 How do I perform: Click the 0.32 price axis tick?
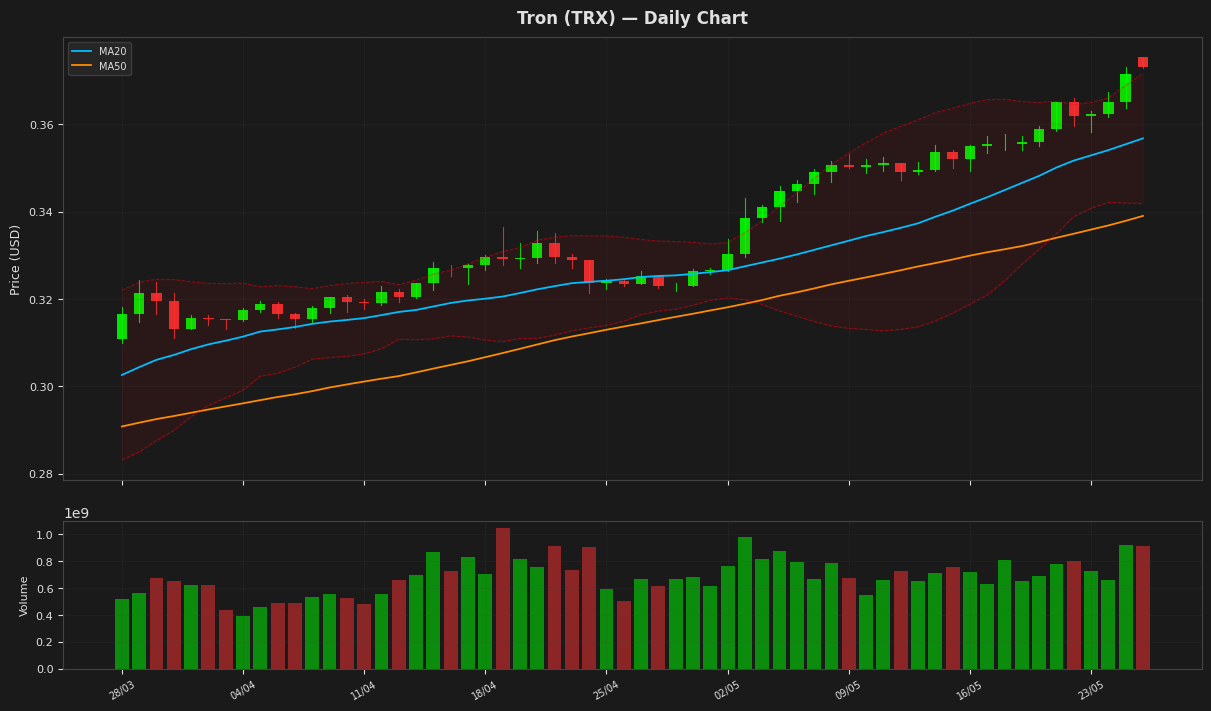(x=40, y=300)
